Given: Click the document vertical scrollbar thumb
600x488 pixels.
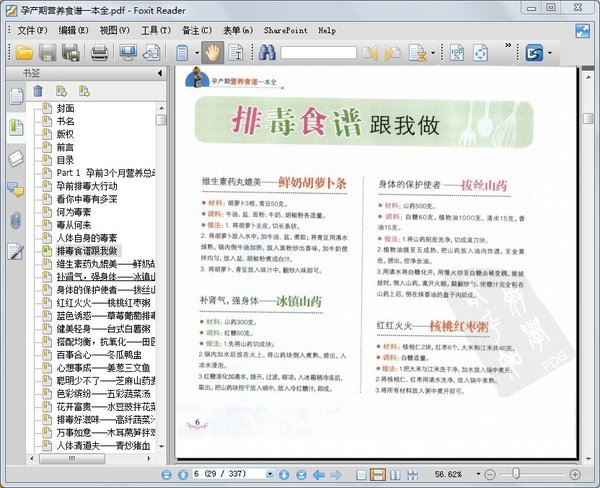Looking at the screenshot, I should click(x=588, y=118).
